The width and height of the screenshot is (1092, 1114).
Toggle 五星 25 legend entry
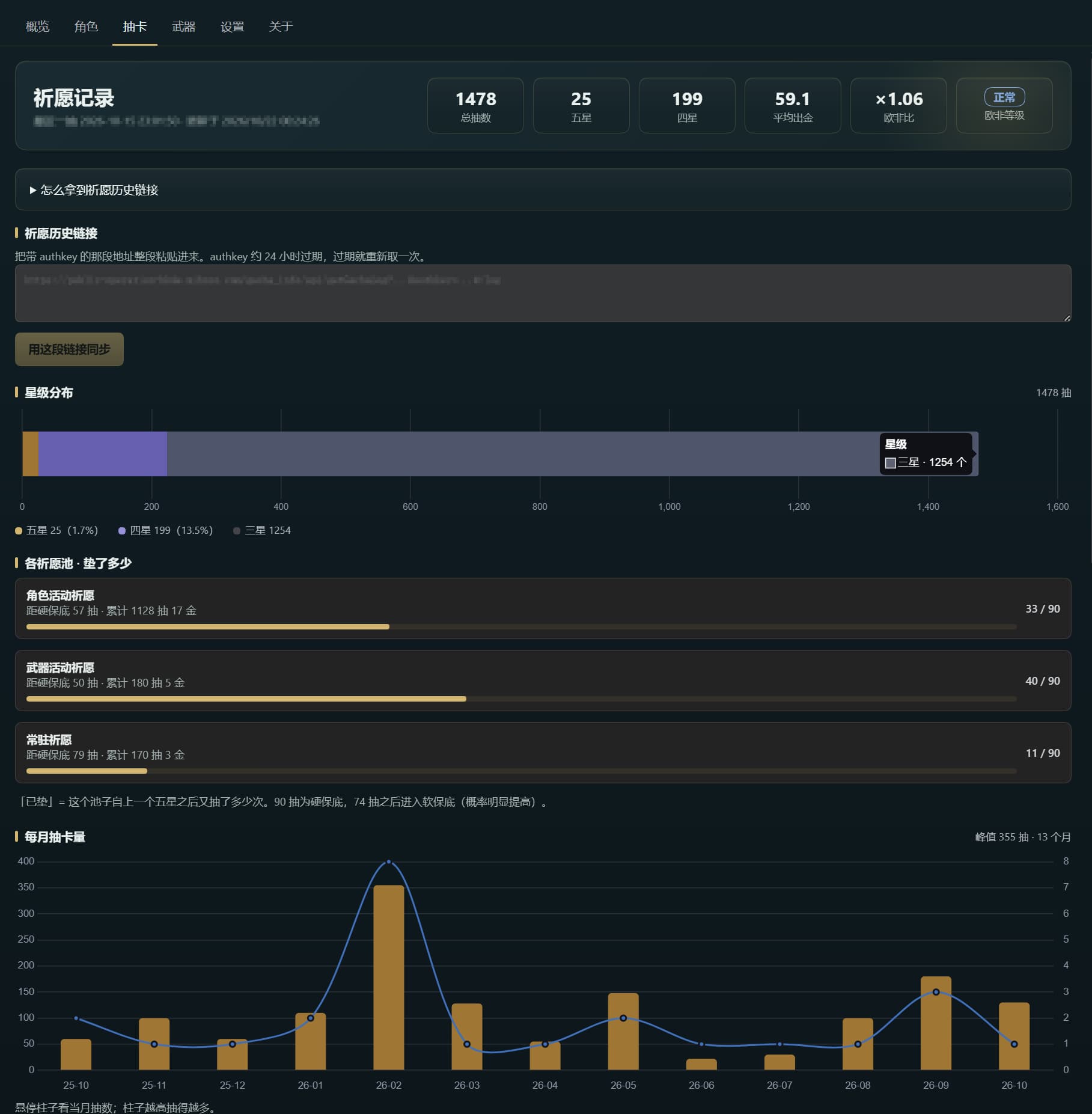pos(56,530)
